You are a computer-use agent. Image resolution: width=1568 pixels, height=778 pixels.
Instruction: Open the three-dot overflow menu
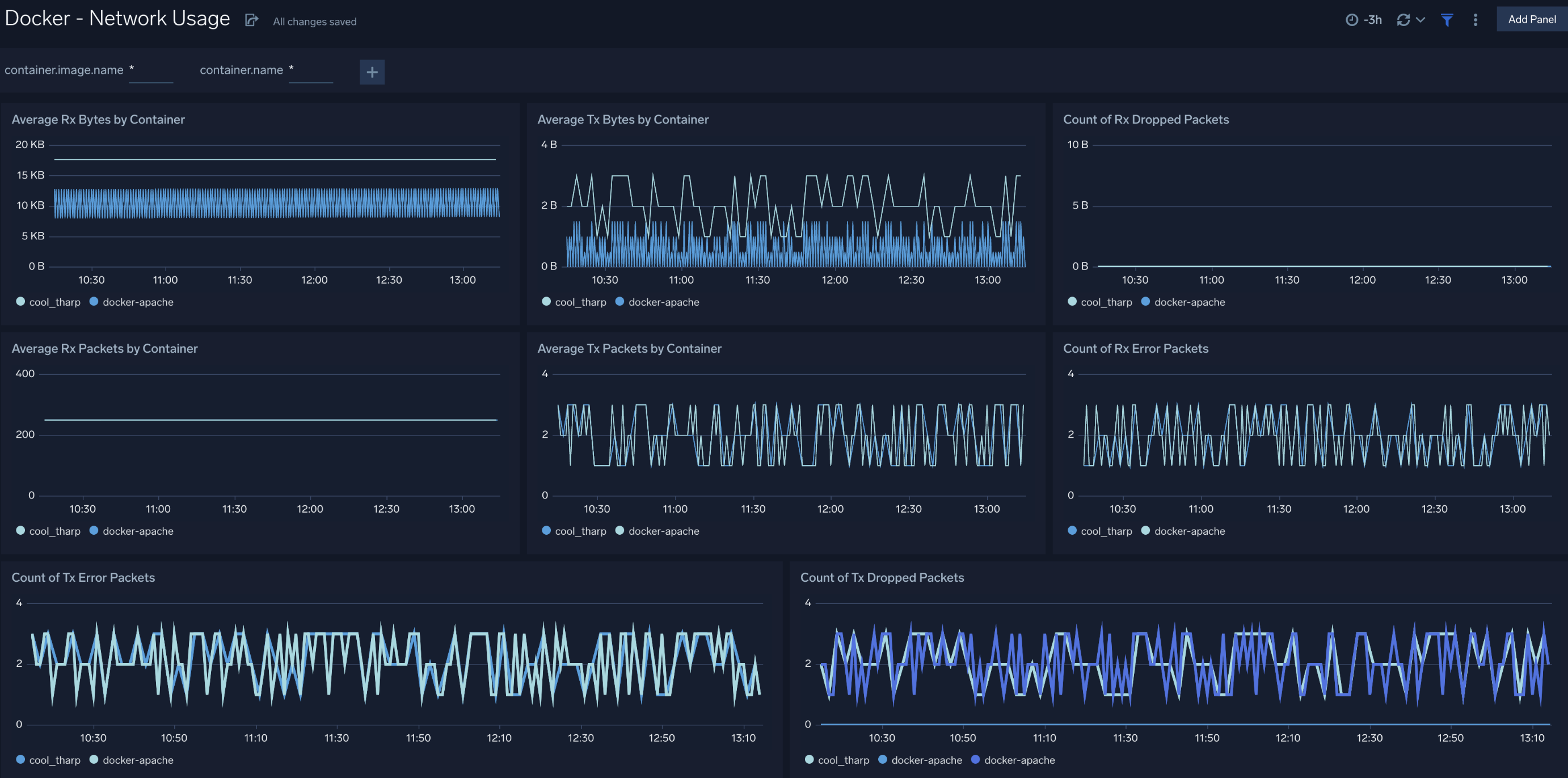pos(1476,19)
